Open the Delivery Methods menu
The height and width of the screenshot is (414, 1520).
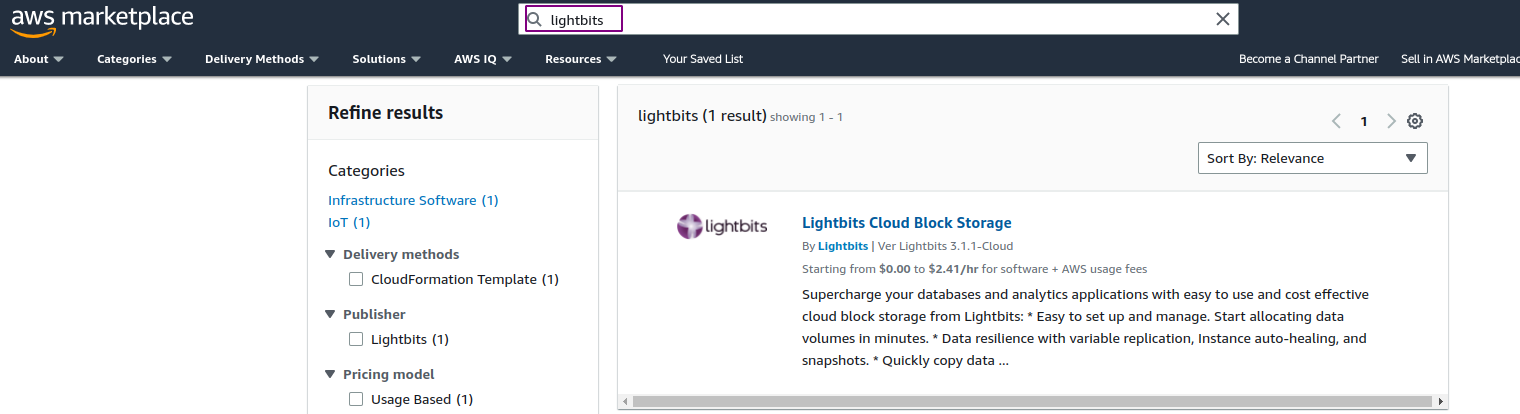pyautogui.click(x=262, y=59)
